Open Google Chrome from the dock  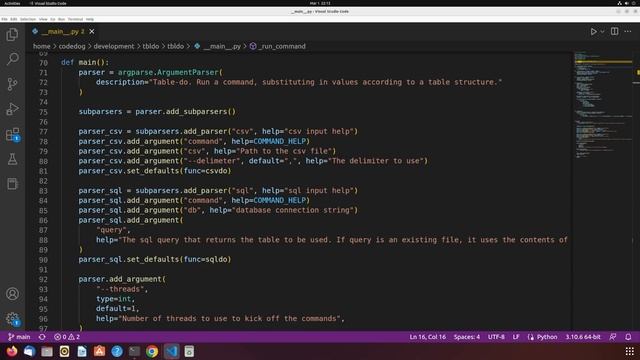pyautogui.click(x=152, y=351)
